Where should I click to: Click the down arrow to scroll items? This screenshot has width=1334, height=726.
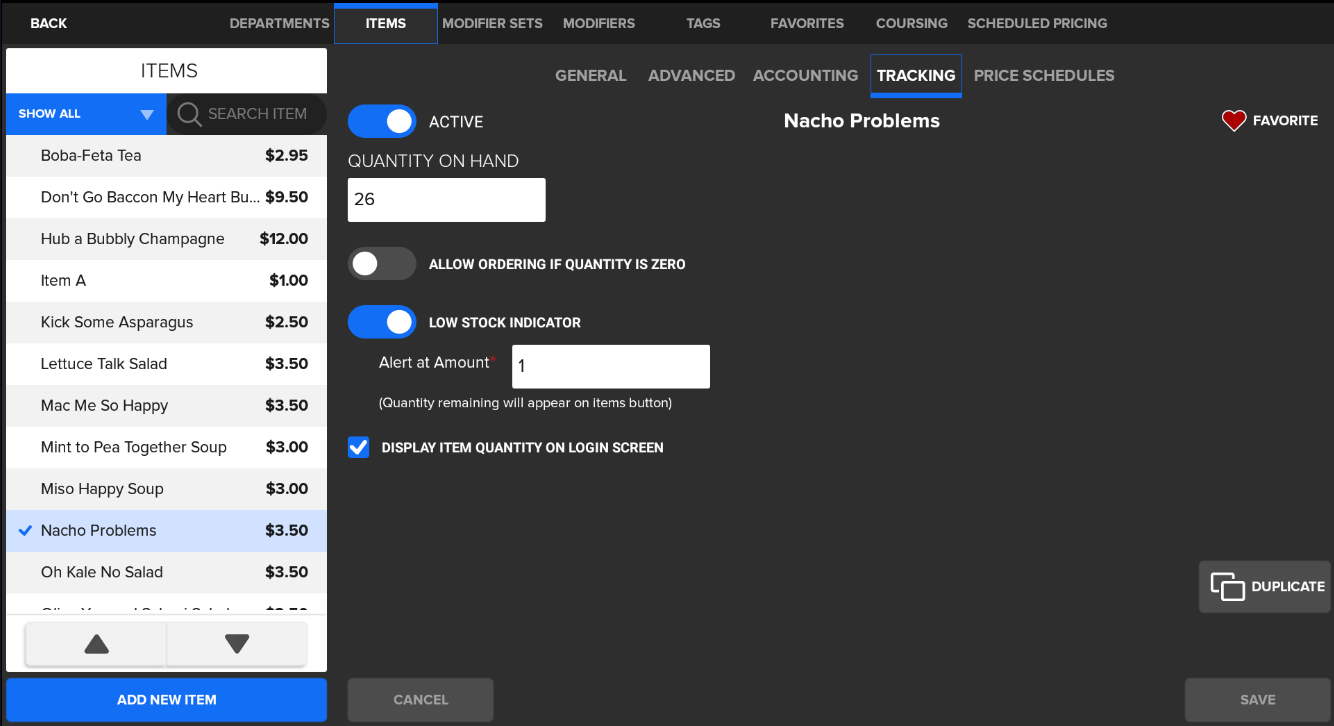pos(236,644)
